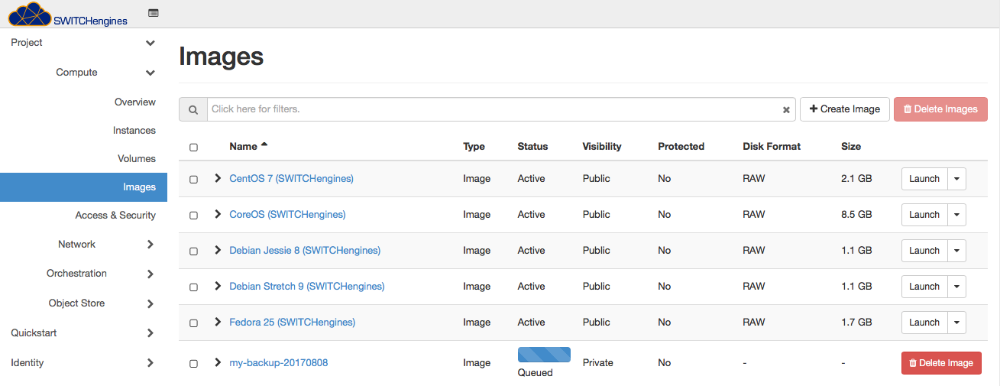This screenshot has width=1000, height=386.
Task: Click the Protected column header
Action: point(681,146)
